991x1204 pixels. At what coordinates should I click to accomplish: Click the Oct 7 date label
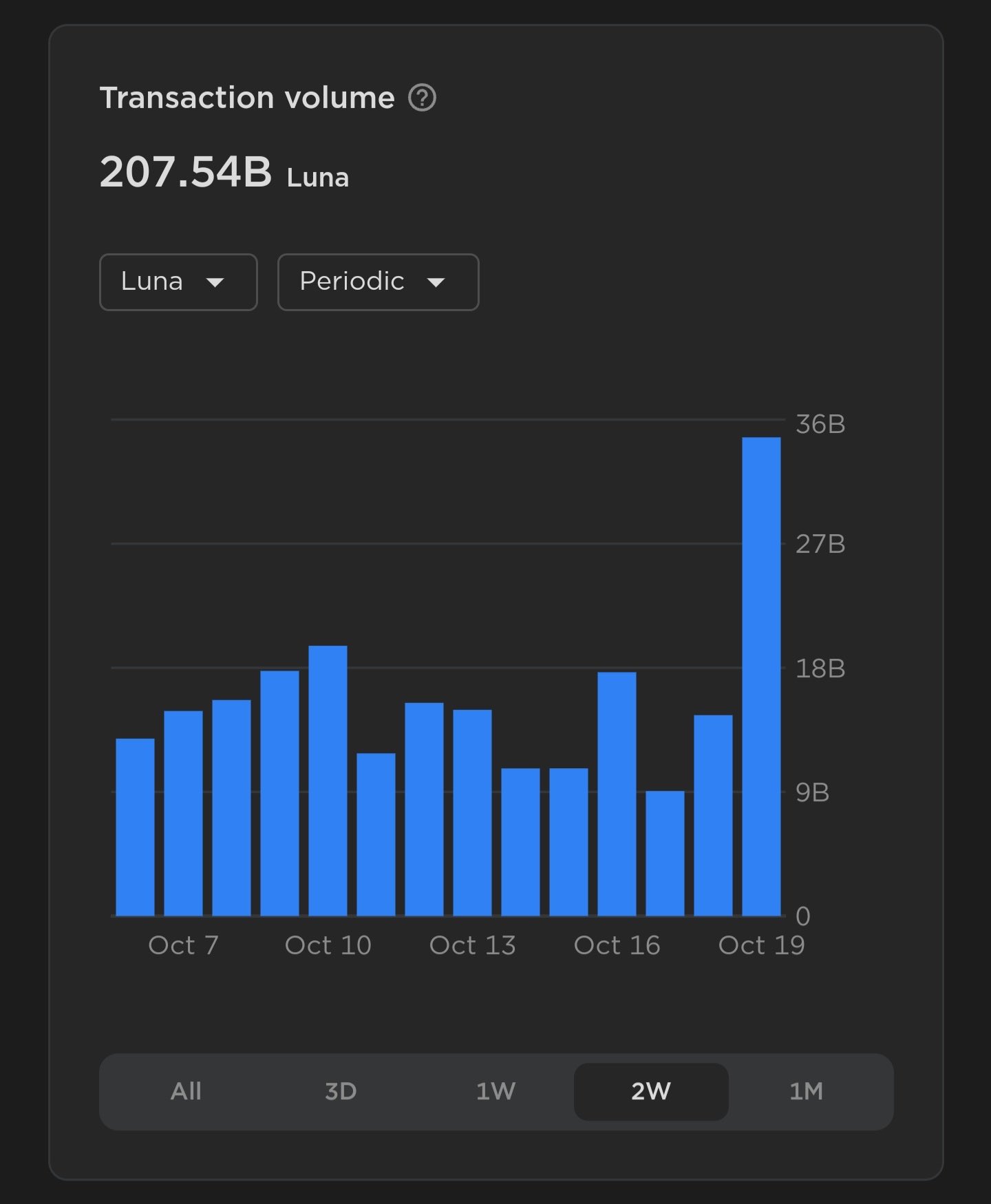click(183, 945)
